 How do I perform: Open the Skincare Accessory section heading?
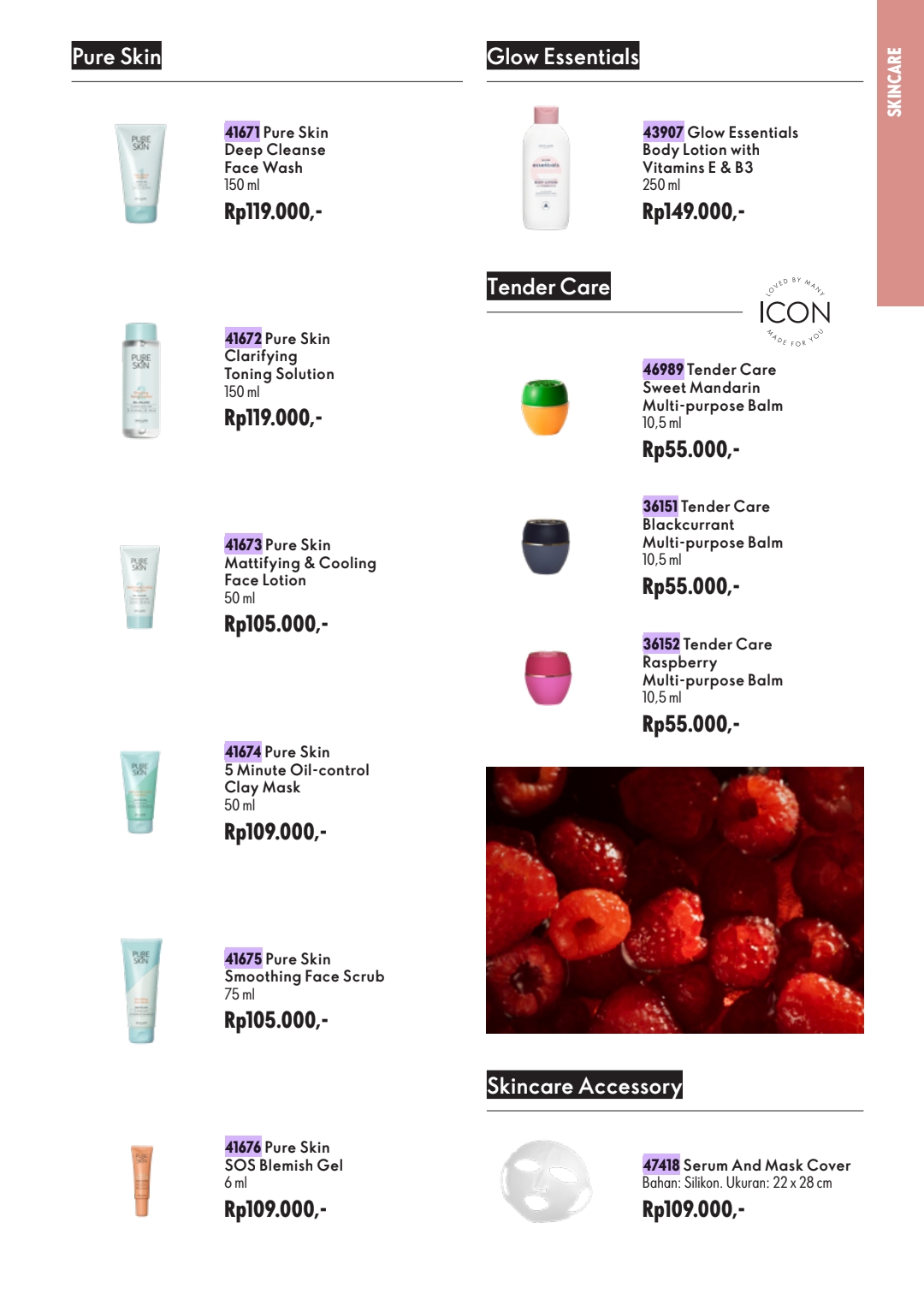pos(584,1085)
